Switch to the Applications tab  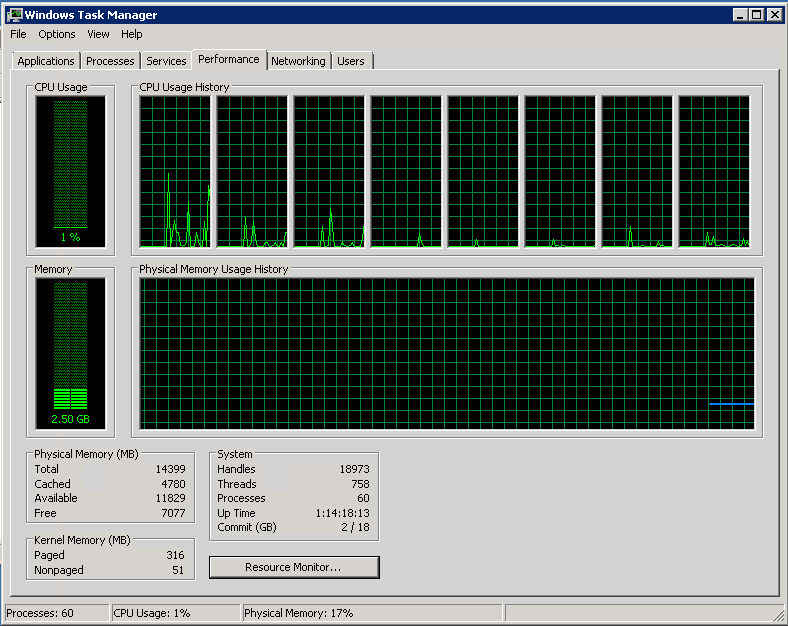[46, 61]
